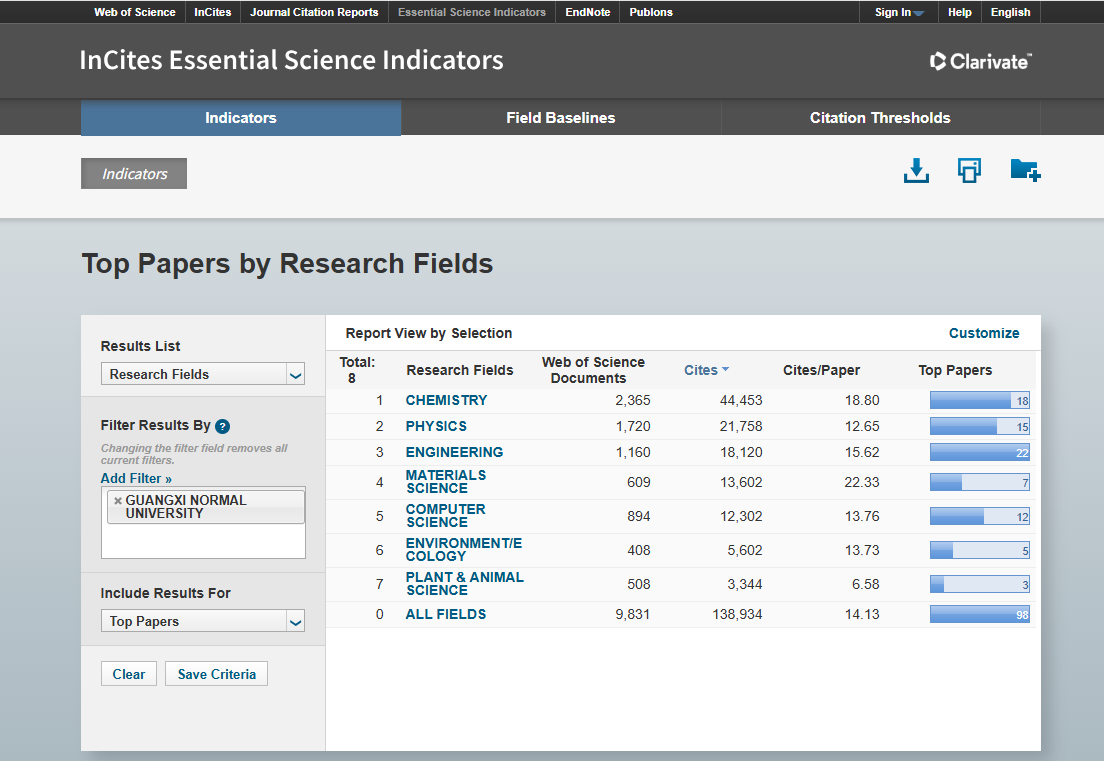Screen dimensions: 1104x761
Task: Click the Indicators breadcrumb button
Action: click(134, 174)
